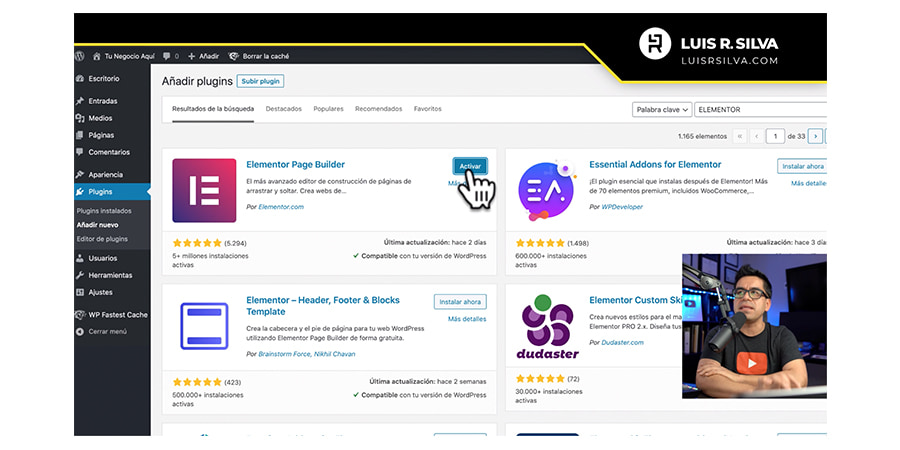Install Elementor Header, Footer & Blocks now
This screenshot has height=450, width=900.
click(x=460, y=302)
